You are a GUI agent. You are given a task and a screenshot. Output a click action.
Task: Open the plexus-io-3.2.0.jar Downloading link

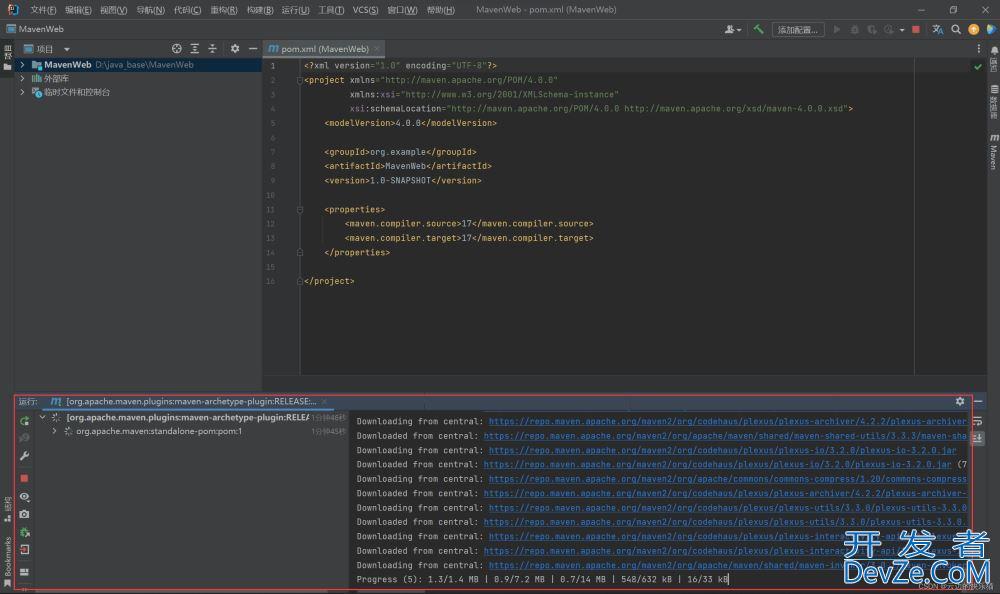point(723,450)
